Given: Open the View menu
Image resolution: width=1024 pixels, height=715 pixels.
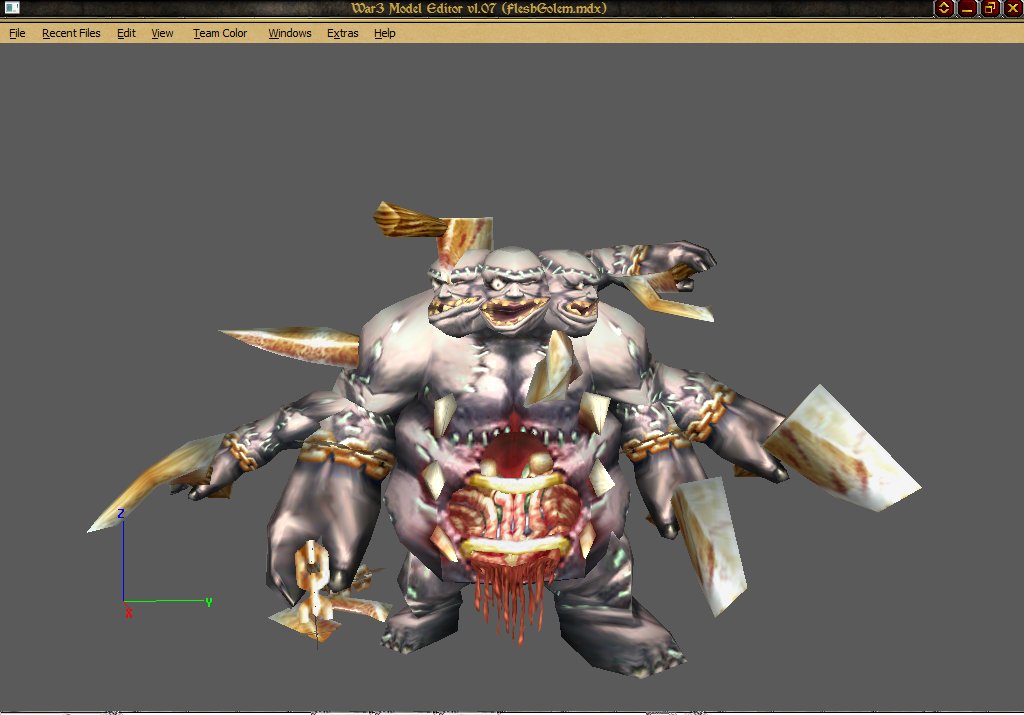Looking at the screenshot, I should (x=162, y=33).
